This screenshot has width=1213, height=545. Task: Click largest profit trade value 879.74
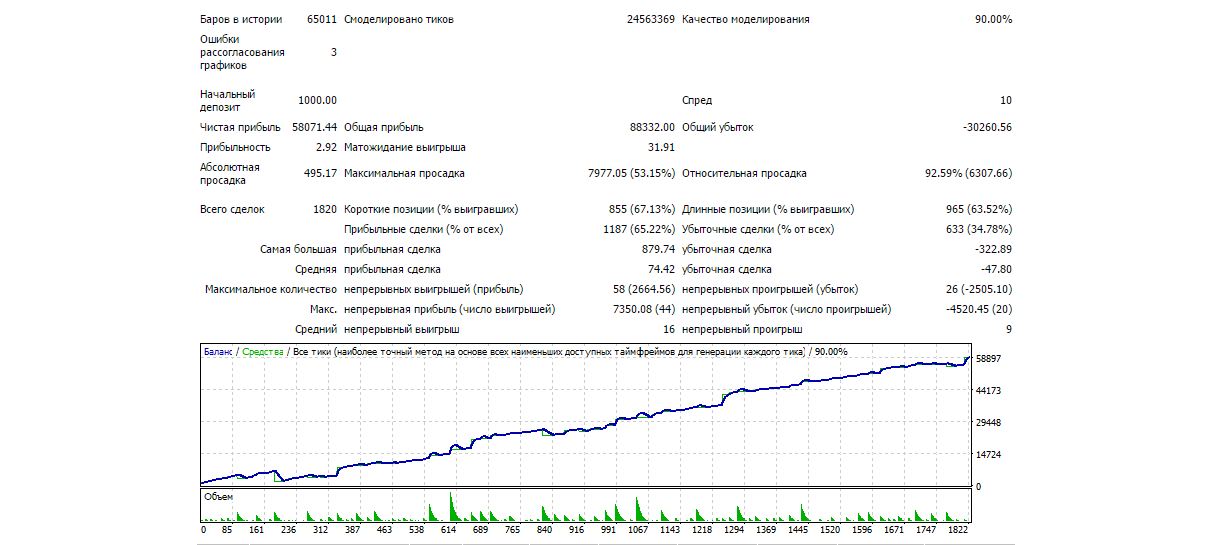pyautogui.click(x=659, y=249)
